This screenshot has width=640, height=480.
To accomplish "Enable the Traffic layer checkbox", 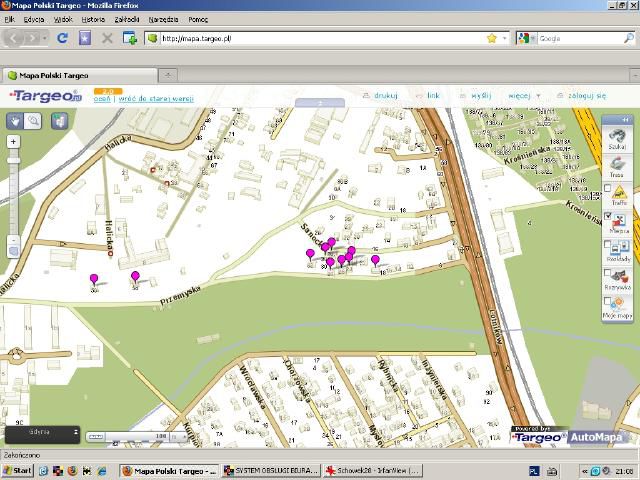I will [607, 186].
